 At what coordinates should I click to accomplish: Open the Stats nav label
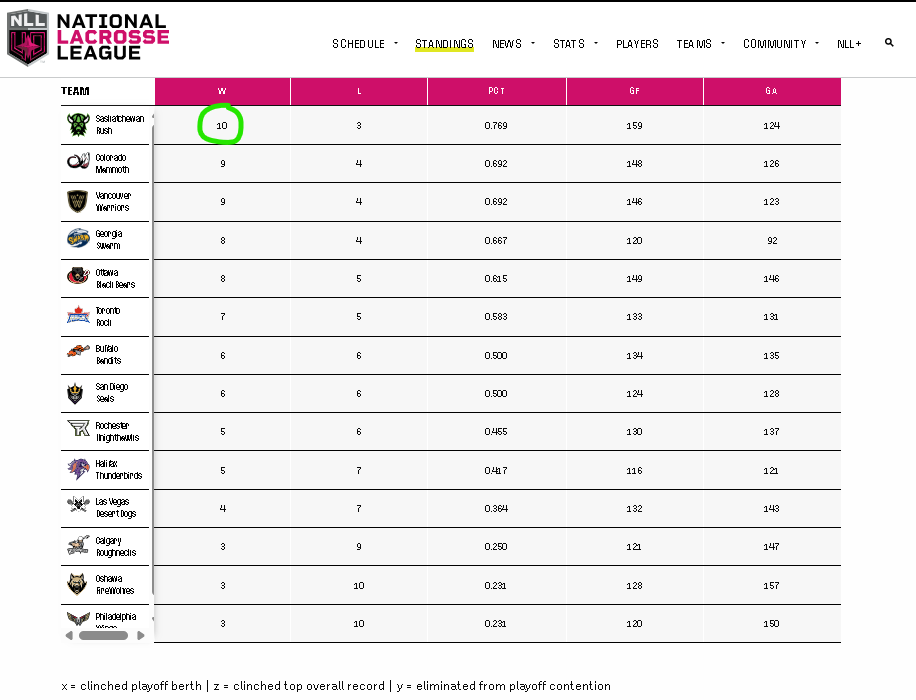[x=568, y=44]
